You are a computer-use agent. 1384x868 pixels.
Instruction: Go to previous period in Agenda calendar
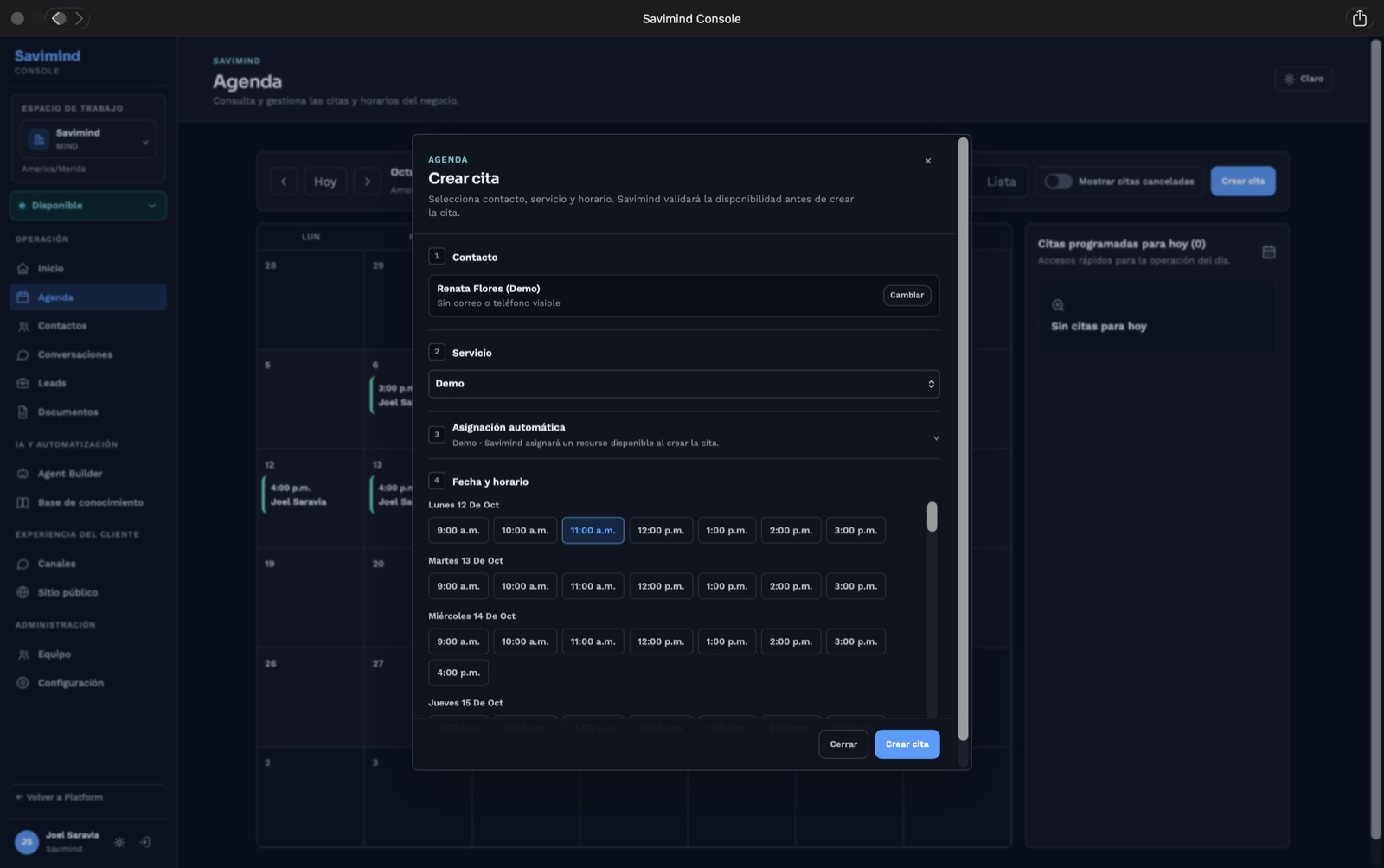pyautogui.click(x=284, y=182)
